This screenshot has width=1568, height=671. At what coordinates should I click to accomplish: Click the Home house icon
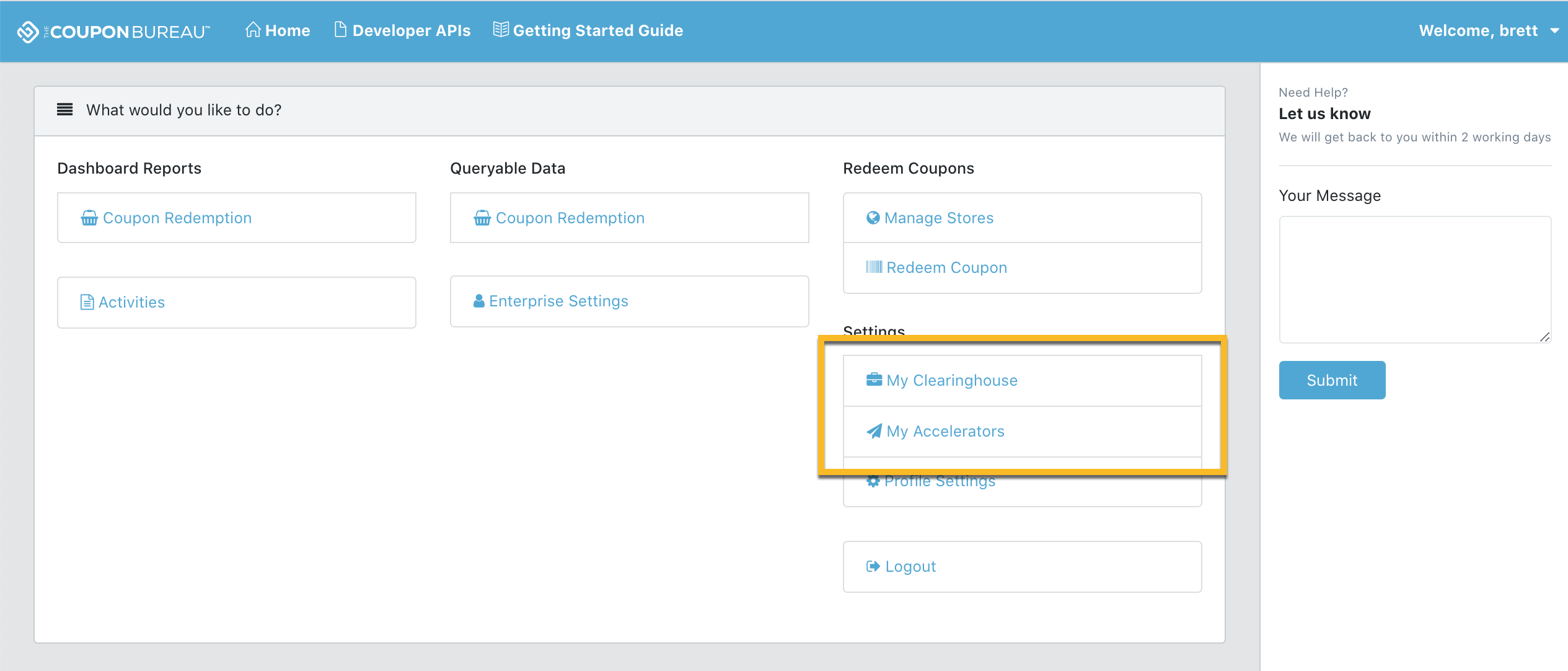pos(252,30)
